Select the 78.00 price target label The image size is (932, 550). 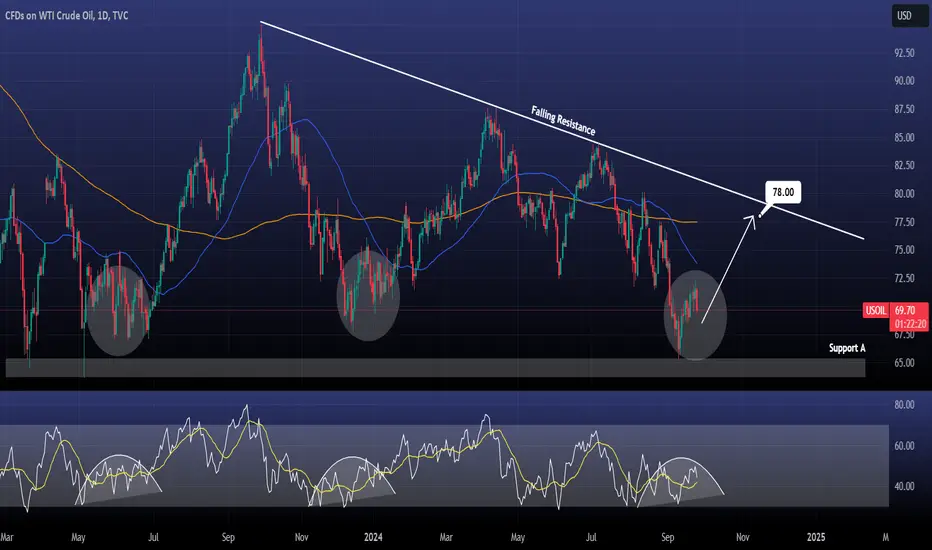(x=783, y=192)
